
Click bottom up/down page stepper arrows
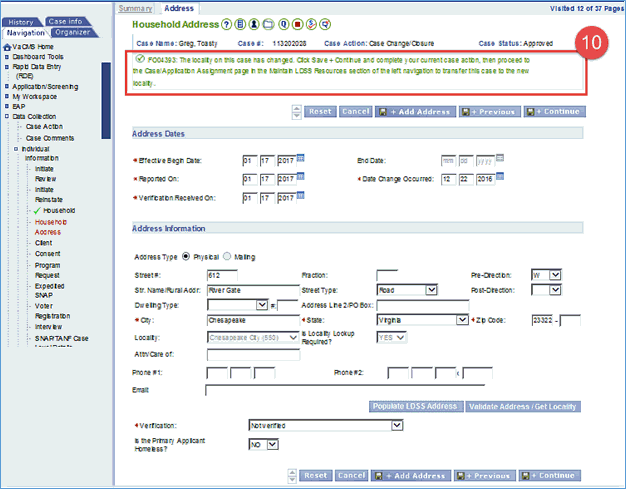292,475
